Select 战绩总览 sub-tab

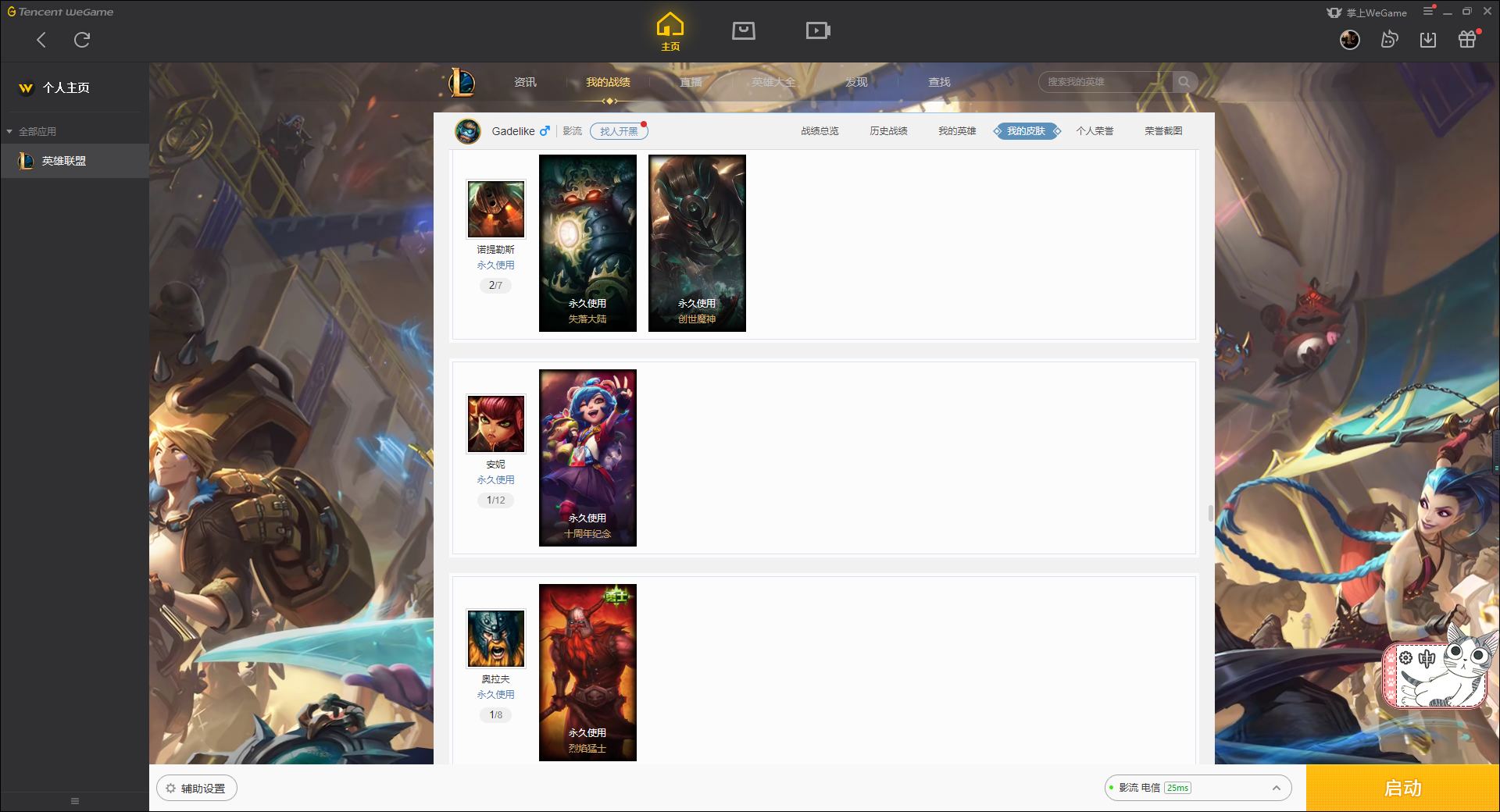click(x=820, y=131)
